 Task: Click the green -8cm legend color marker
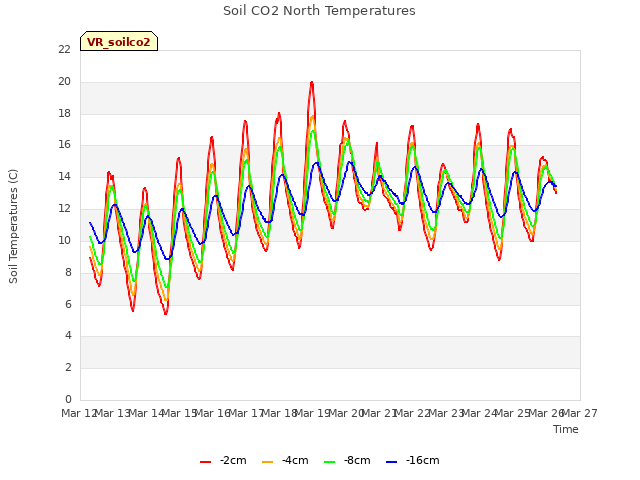329,462
